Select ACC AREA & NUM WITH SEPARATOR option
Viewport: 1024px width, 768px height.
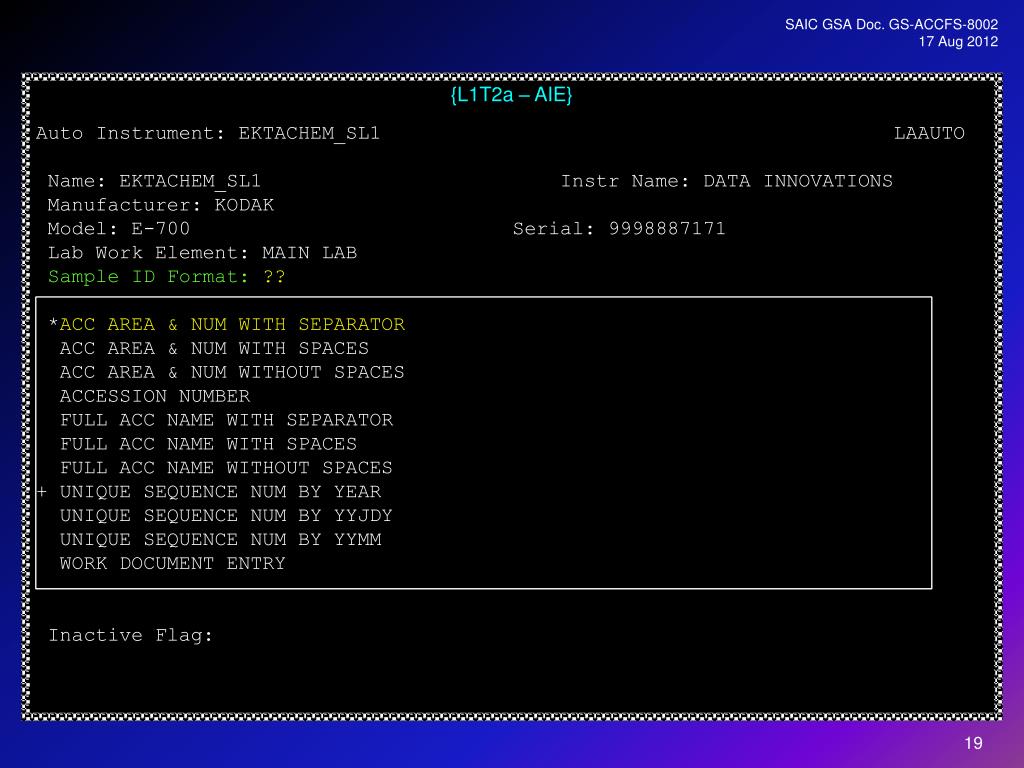click(232, 325)
